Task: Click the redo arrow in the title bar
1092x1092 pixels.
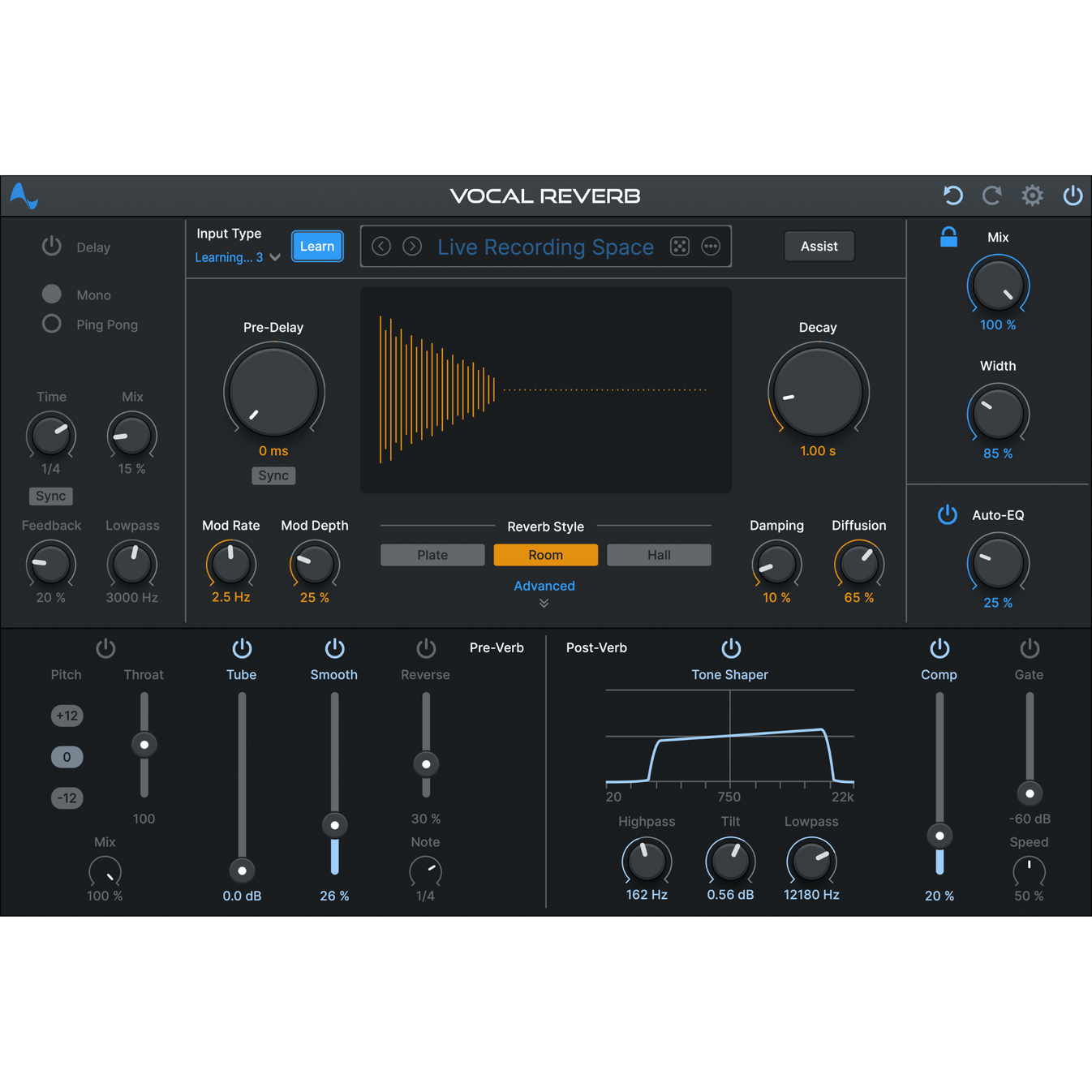Action: click(x=991, y=196)
